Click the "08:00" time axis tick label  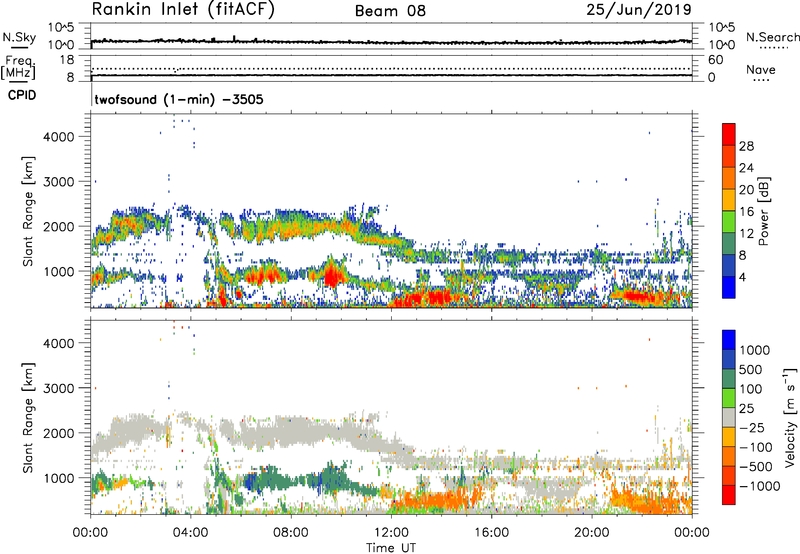click(291, 533)
